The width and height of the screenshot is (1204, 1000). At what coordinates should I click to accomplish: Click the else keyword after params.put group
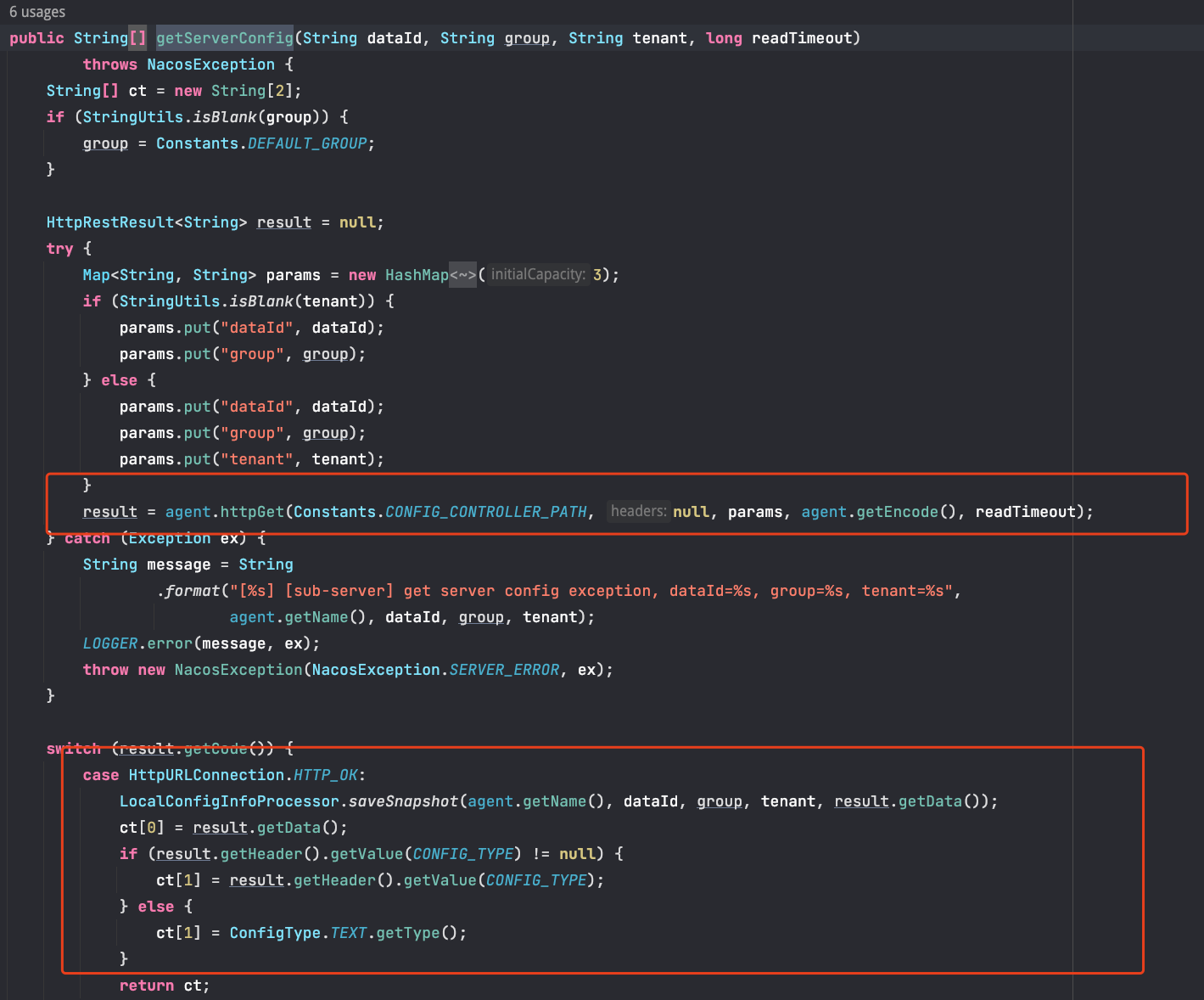click(x=120, y=380)
